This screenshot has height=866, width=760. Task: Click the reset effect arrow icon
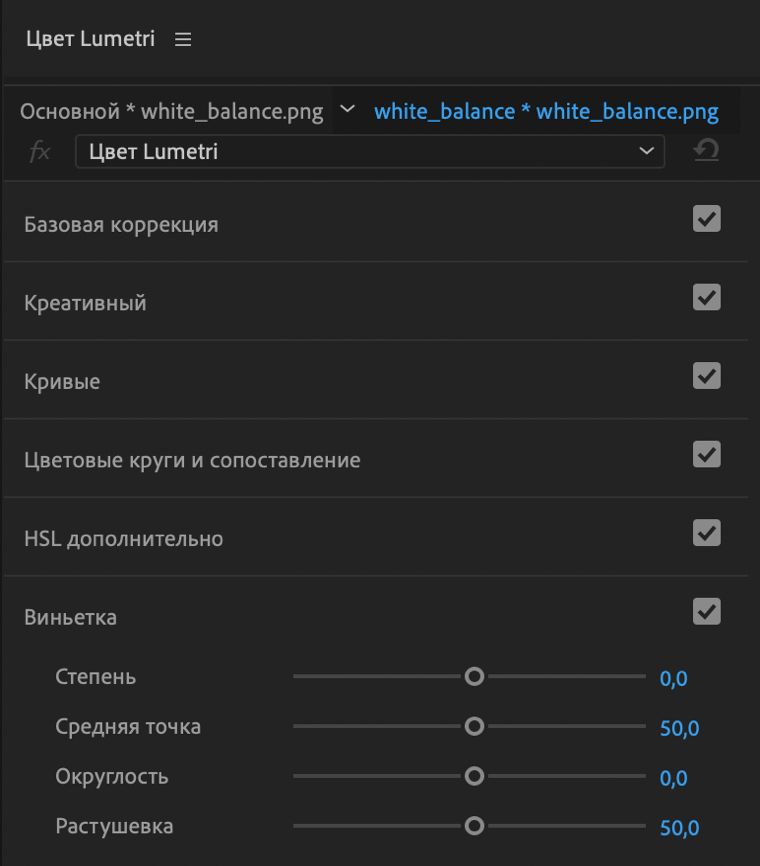[x=706, y=151]
